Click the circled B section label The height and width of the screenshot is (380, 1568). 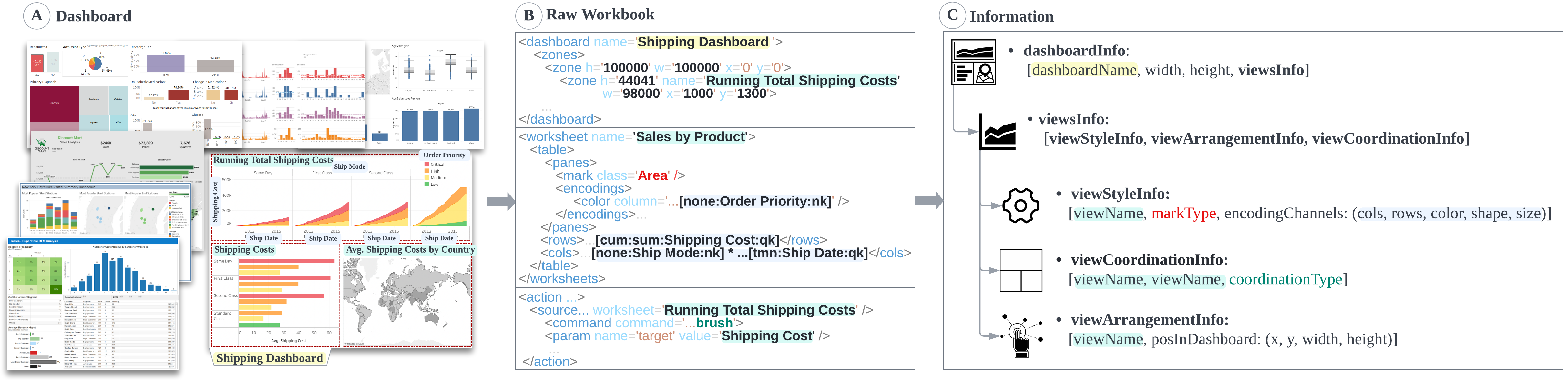click(528, 16)
